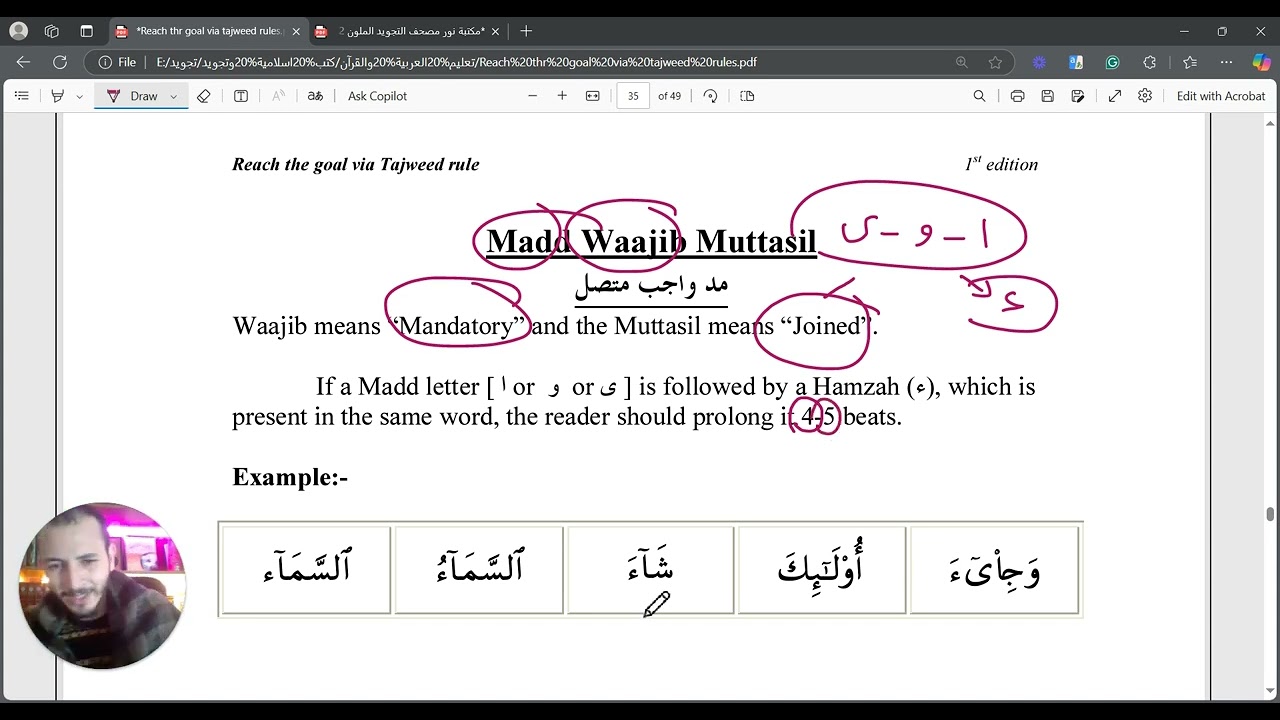Viewport: 1280px width, 720px height.
Task: Click the File info indicator in address bar
Action: [x=117, y=62]
